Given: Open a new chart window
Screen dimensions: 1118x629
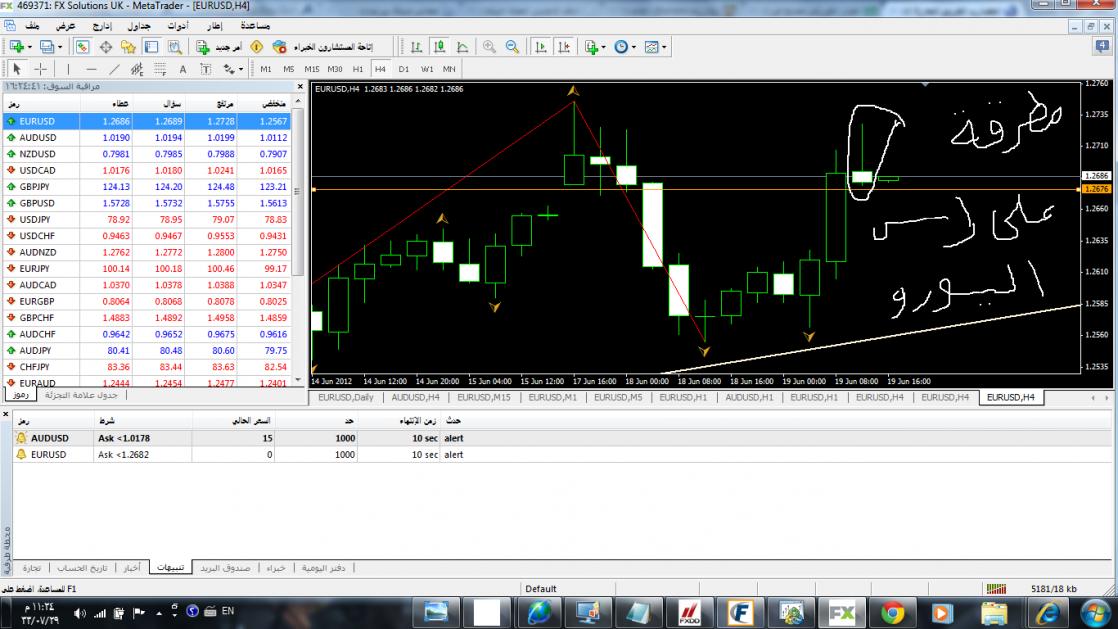Looking at the screenshot, I should (16, 47).
